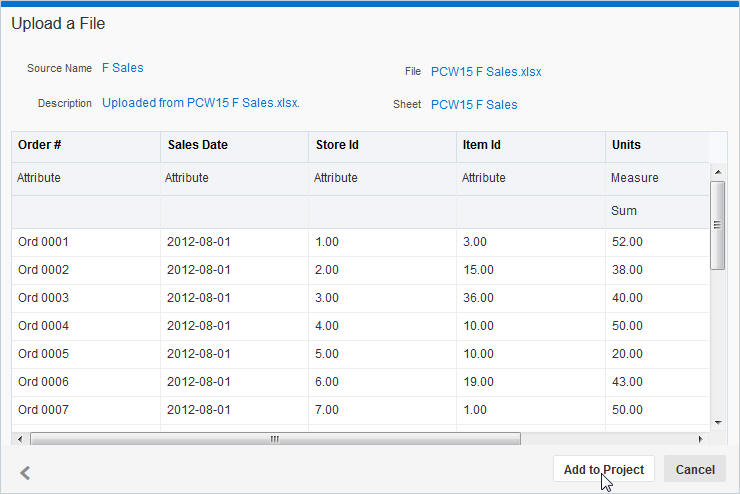Click Item Id 1.00 in Ord 0007 row
740x494 pixels.
(x=531, y=410)
